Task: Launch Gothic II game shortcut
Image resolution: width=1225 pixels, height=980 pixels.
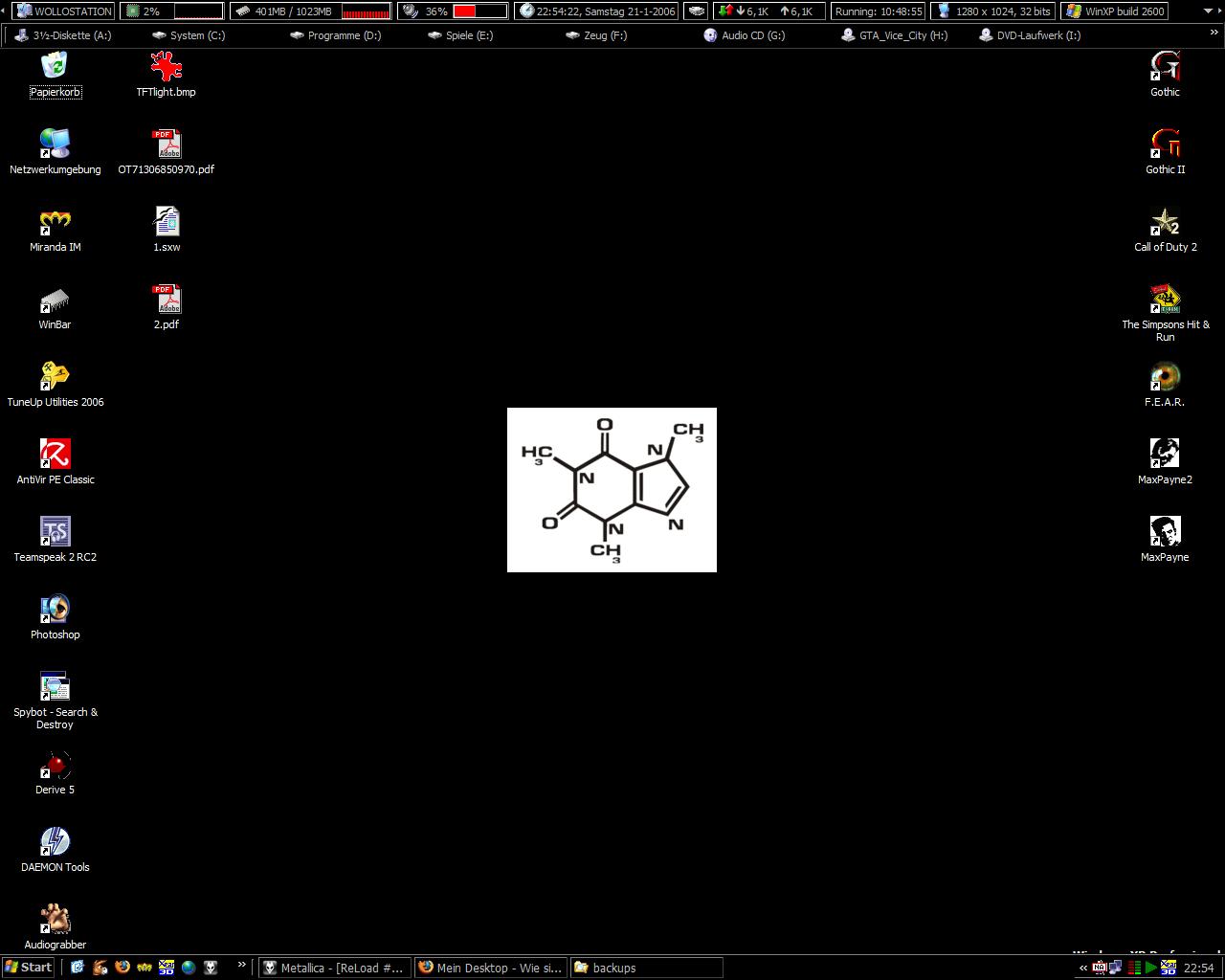Action: coord(1165,145)
